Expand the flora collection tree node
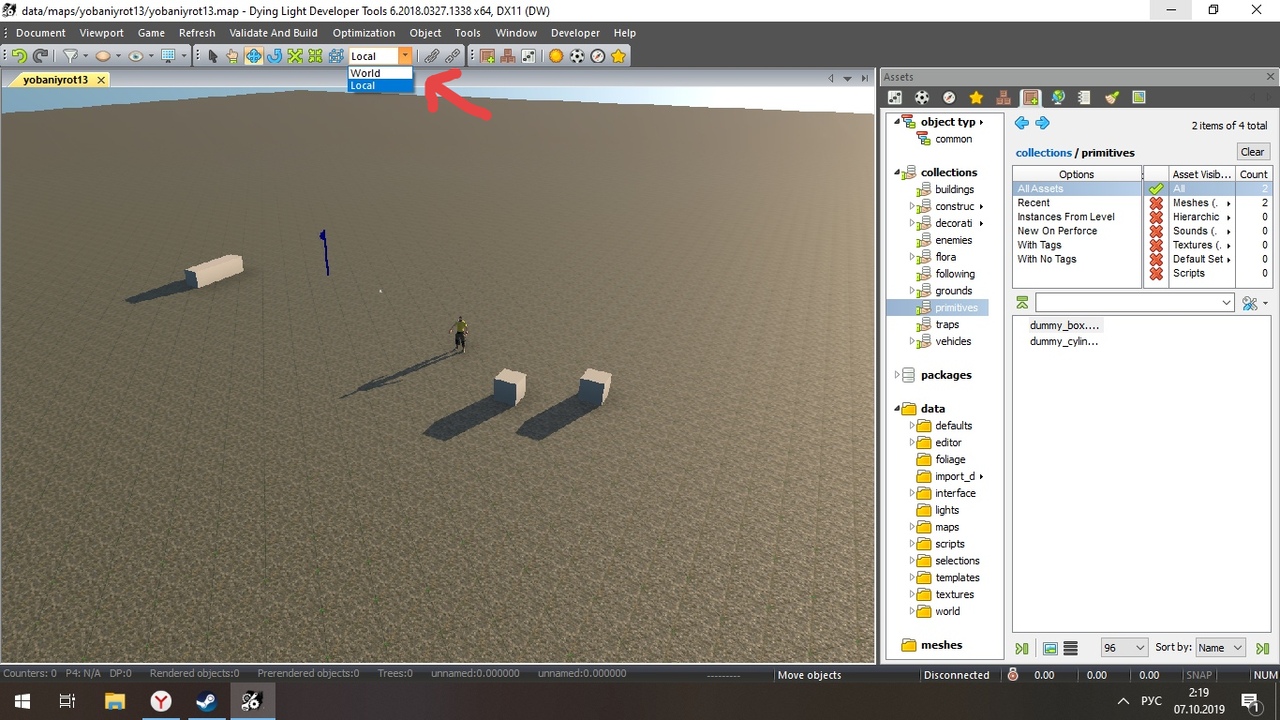1280x720 pixels. [x=912, y=257]
